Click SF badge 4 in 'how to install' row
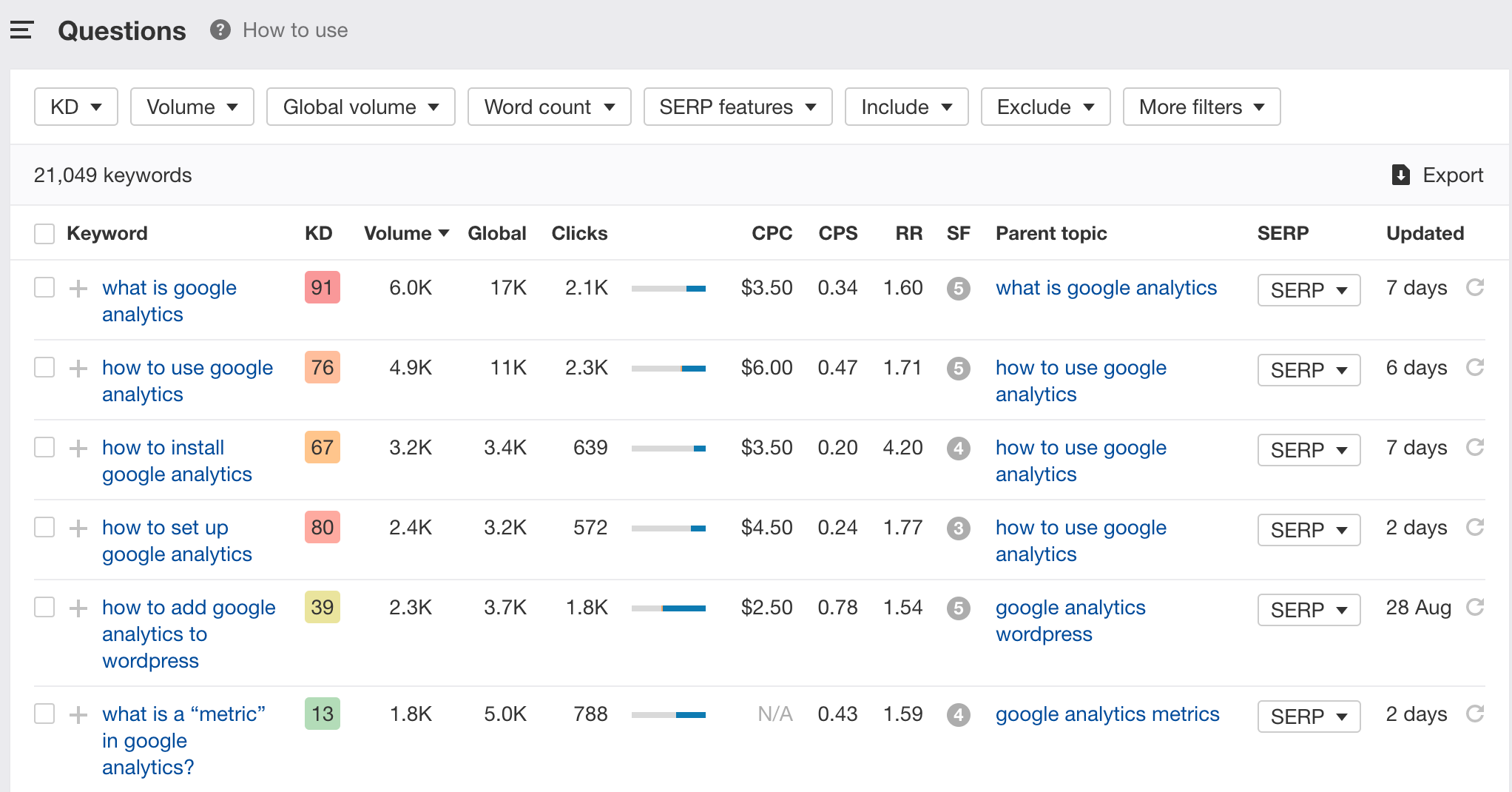The height and width of the screenshot is (792, 1512). tap(959, 448)
